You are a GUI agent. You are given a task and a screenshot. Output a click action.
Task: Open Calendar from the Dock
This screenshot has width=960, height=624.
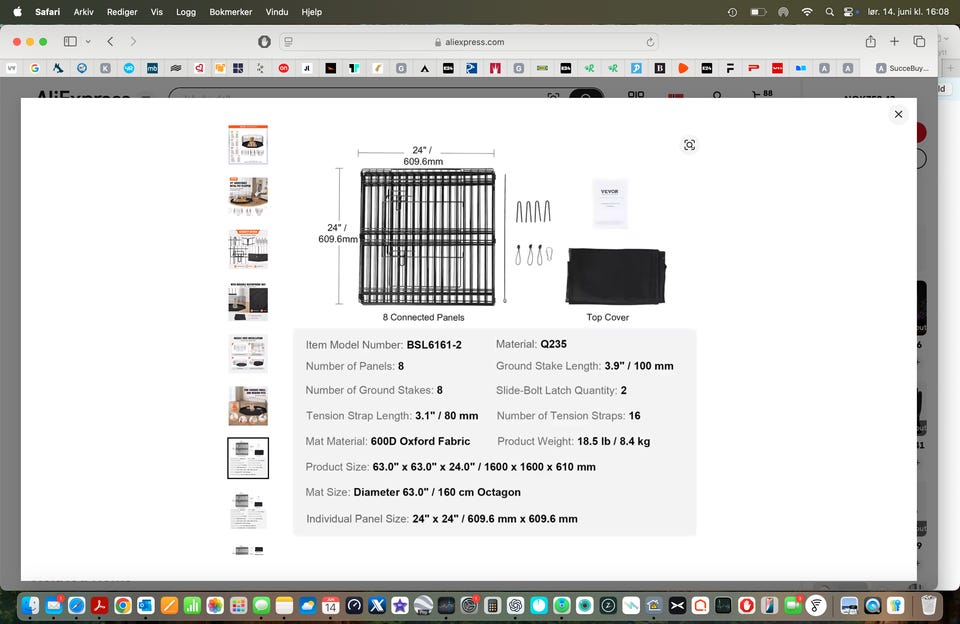coord(331,606)
